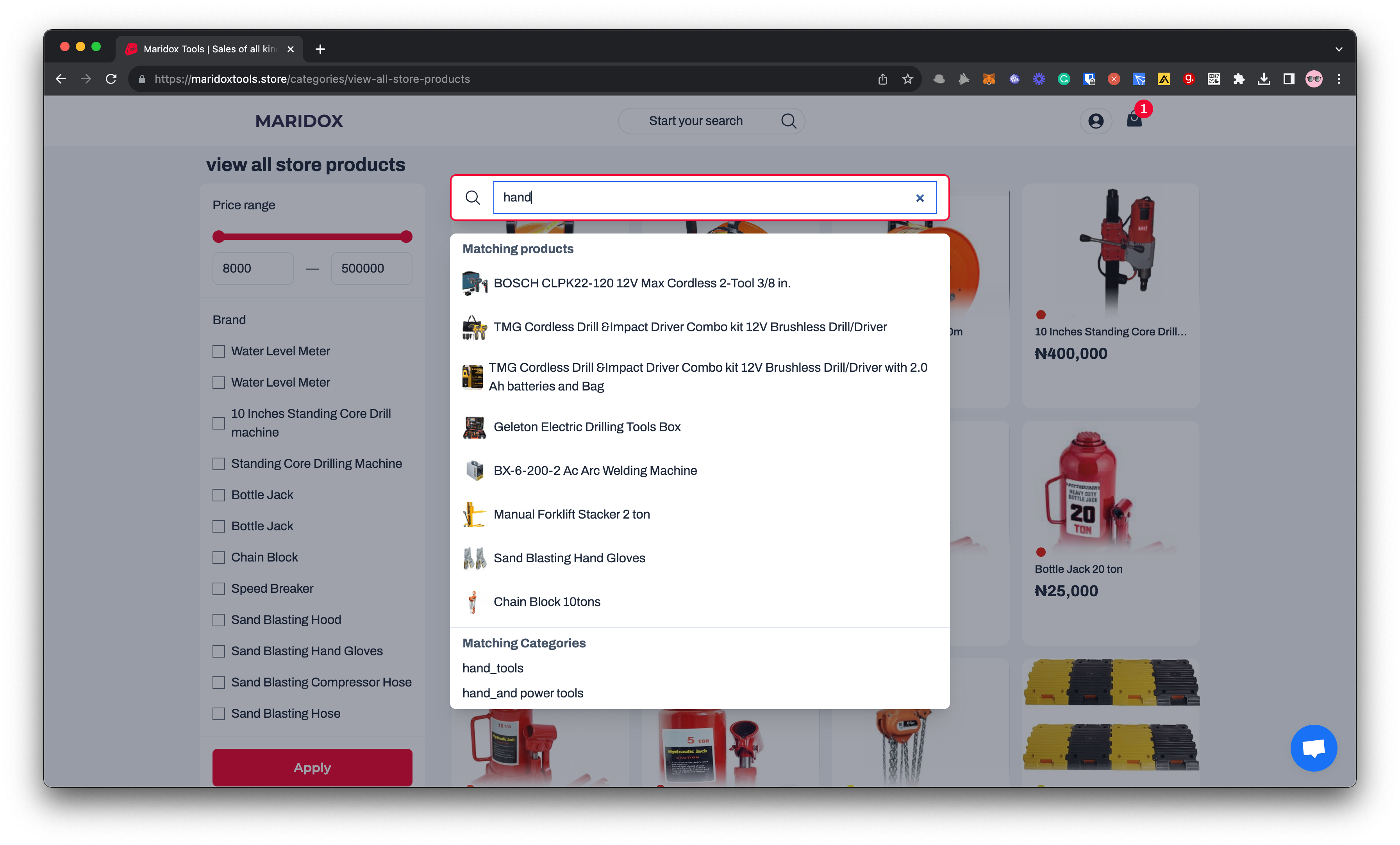1400x845 pixels.
Task: Click the minimum price slider handle
Action: (x=218, y=237)
